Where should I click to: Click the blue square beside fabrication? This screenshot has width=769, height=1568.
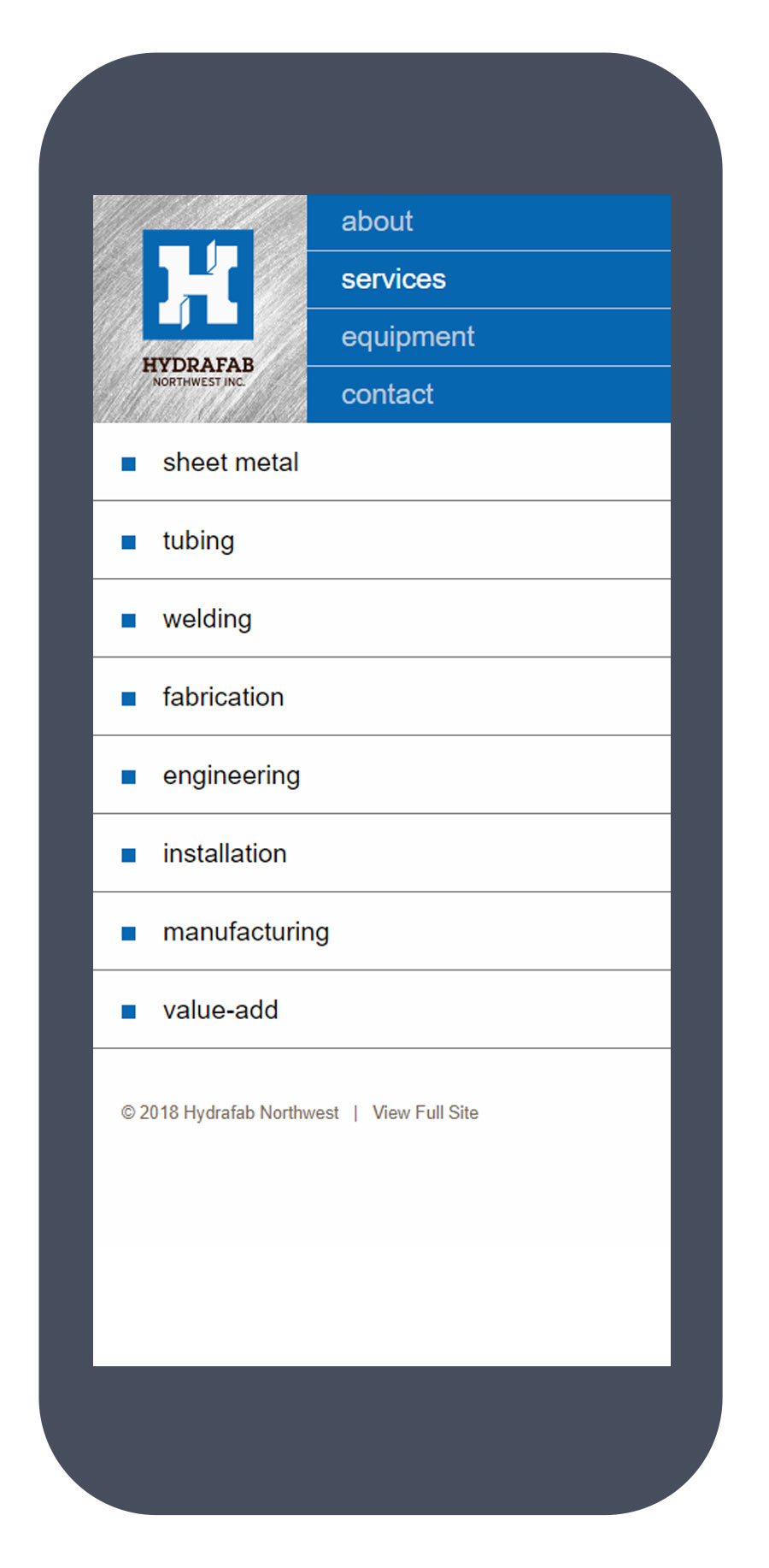[129, 699]
